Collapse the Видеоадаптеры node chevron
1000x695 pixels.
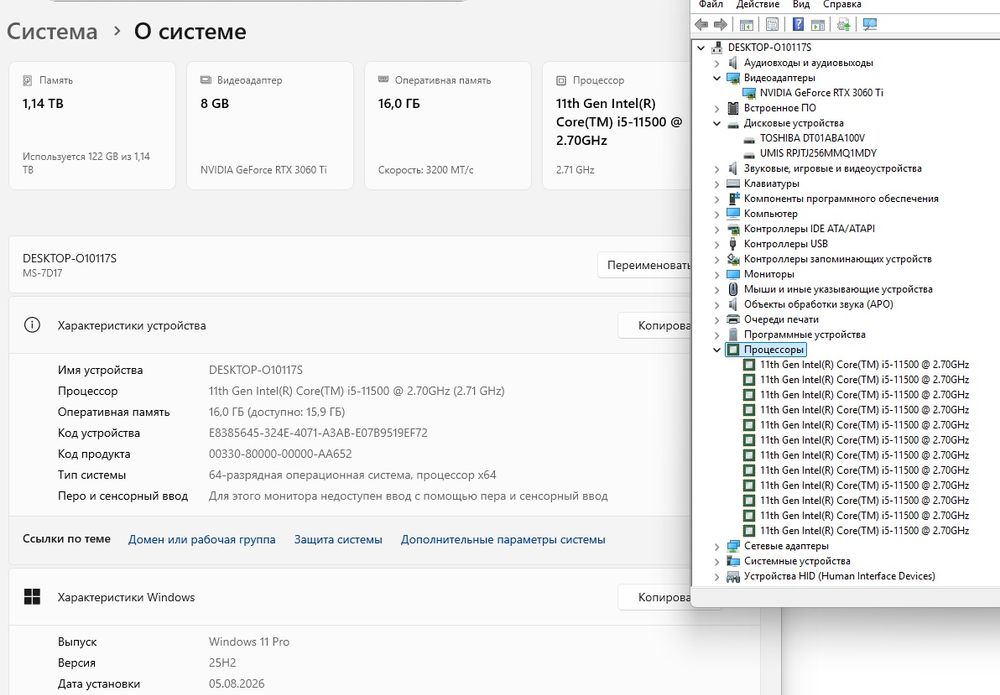(x=717, y=78)
